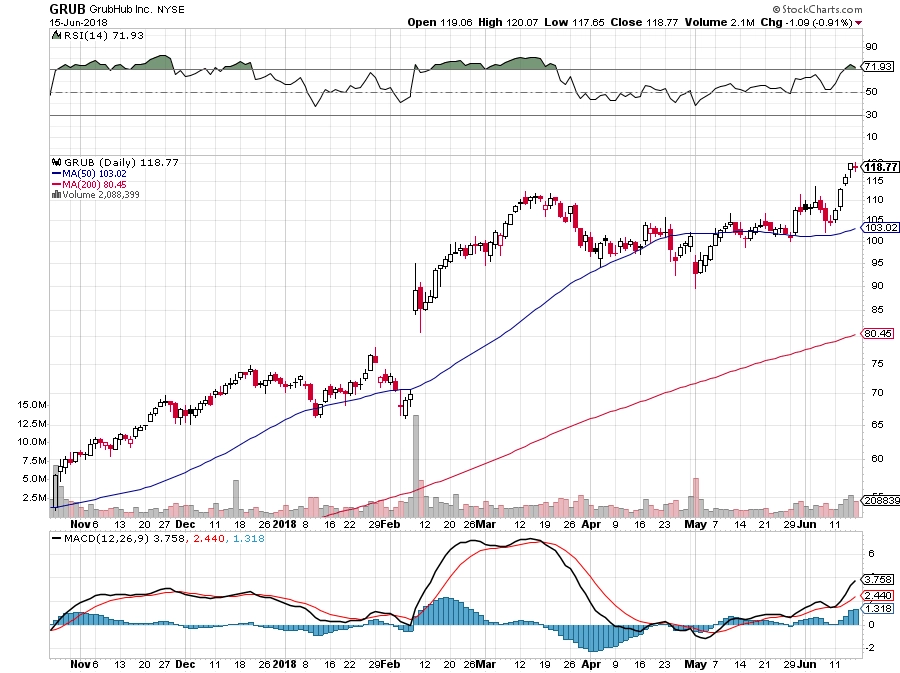The image size is (900, 673).
Task: Click the MA(200) red legend line
Action: coord(56,184)
